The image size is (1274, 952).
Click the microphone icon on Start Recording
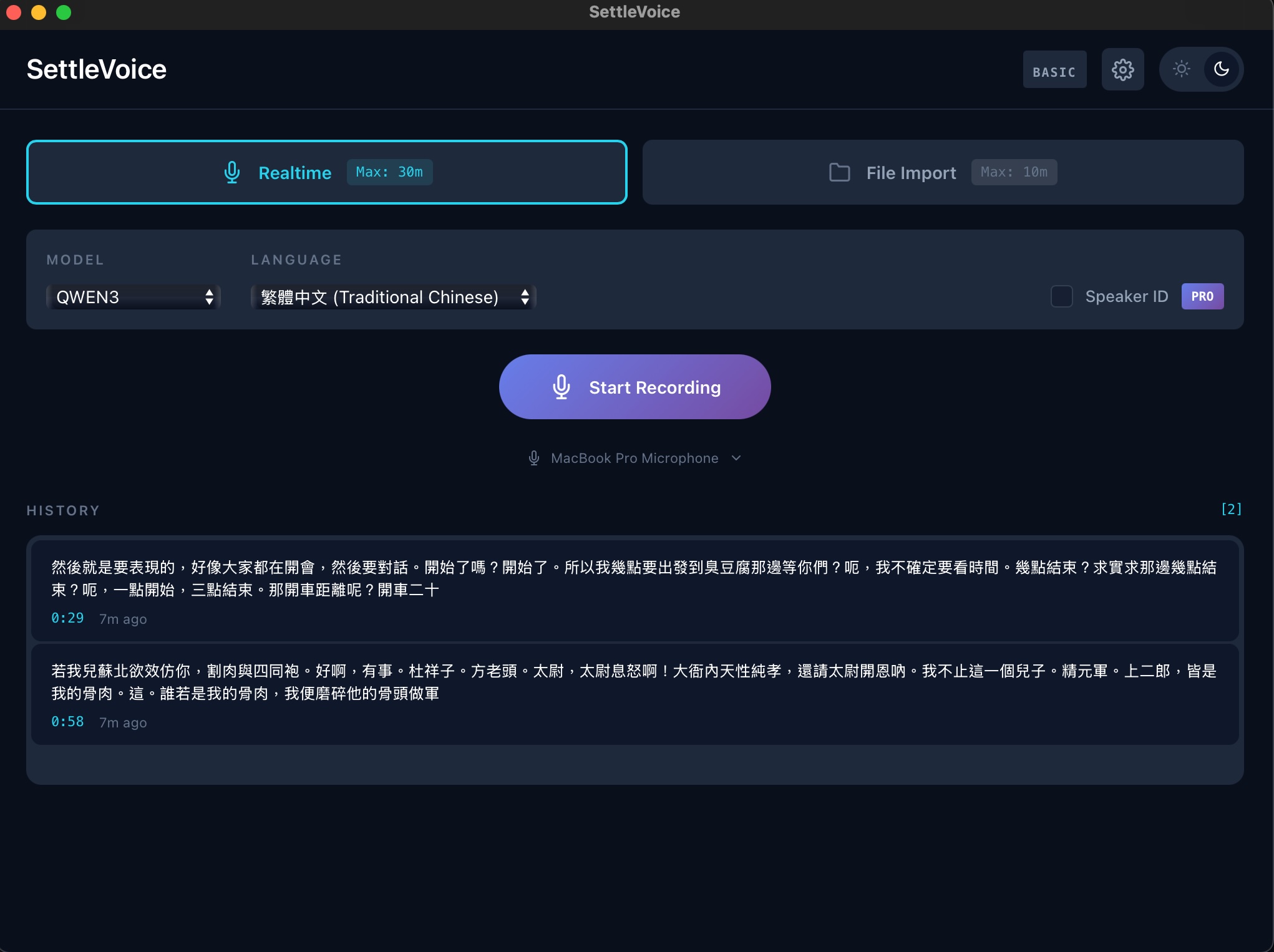562,386
